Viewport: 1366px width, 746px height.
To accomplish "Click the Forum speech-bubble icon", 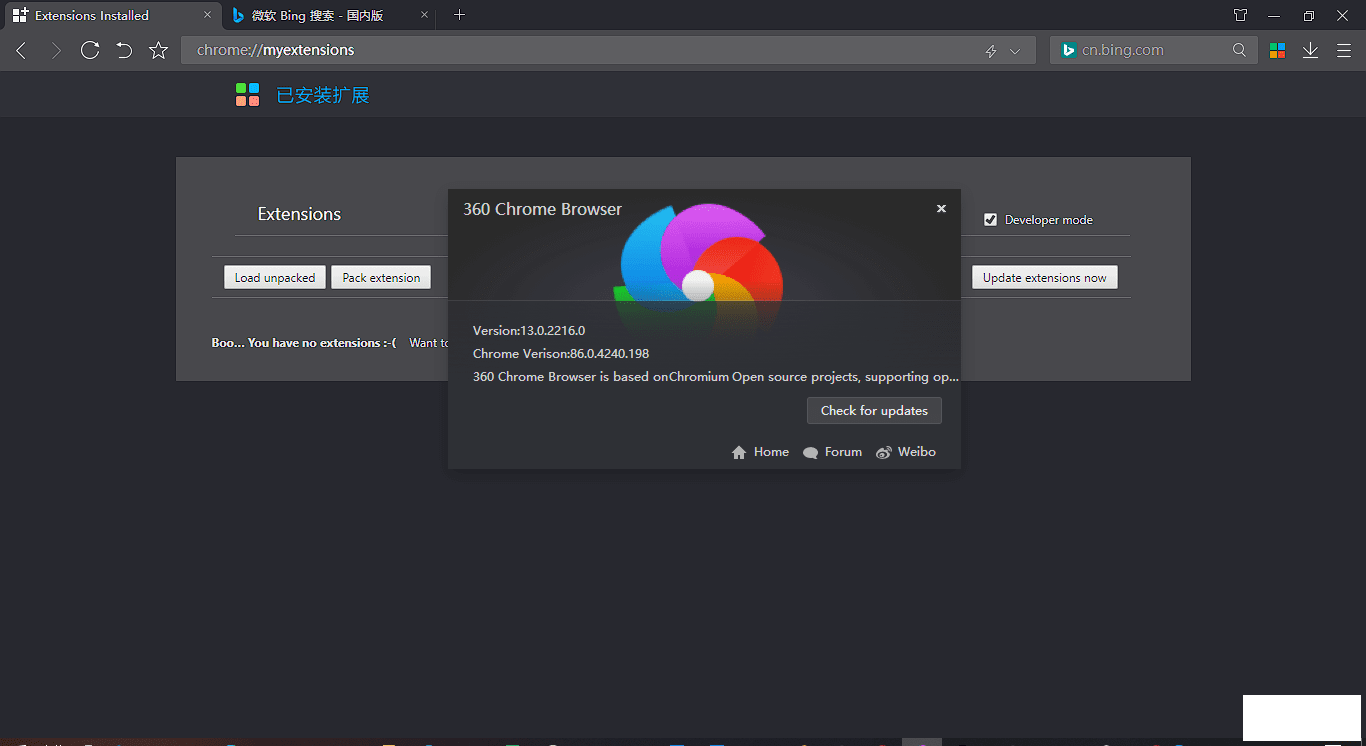I will tap(811, 453).
